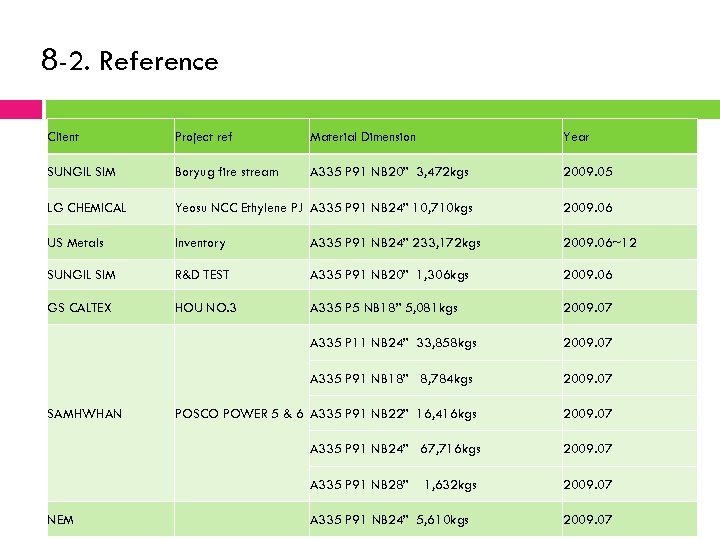Click the "LG CHEMICAL" client cell
This screenshot has width=720, height=540.
(x=87, y=208)
